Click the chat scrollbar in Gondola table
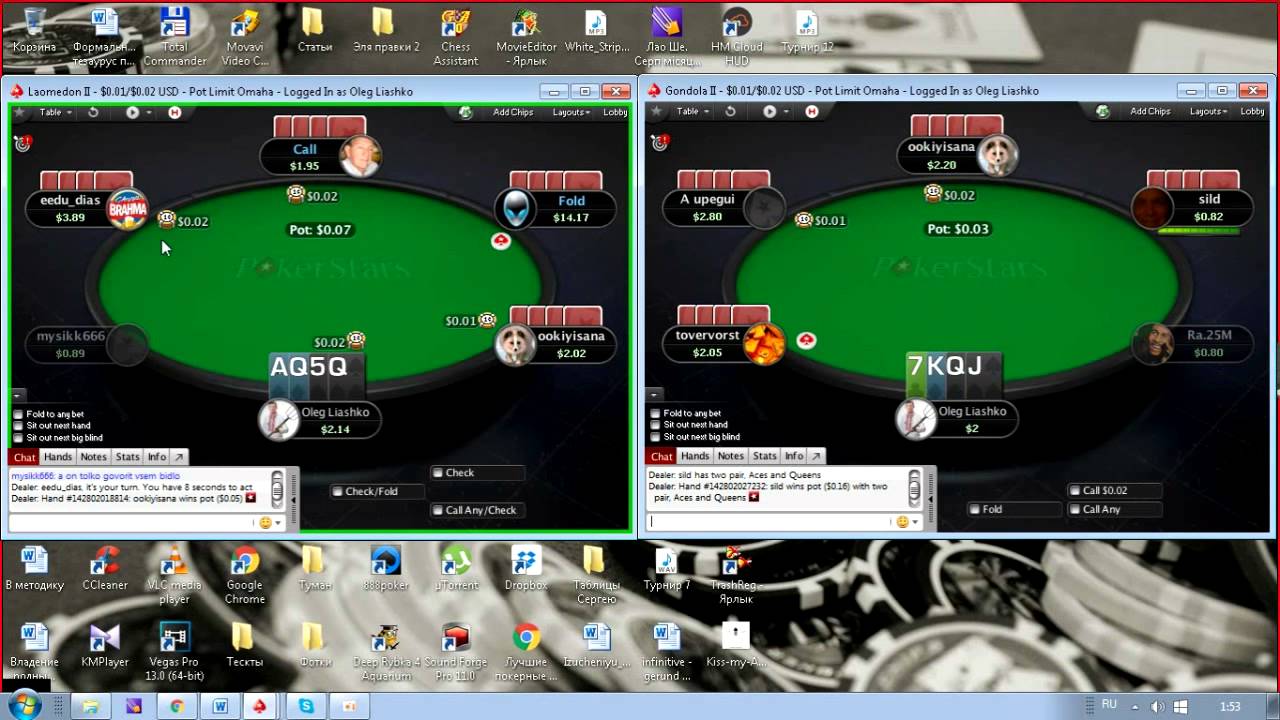Image resolution: width=1280 pixels, height=720 pixels. [x=914, y=488]
